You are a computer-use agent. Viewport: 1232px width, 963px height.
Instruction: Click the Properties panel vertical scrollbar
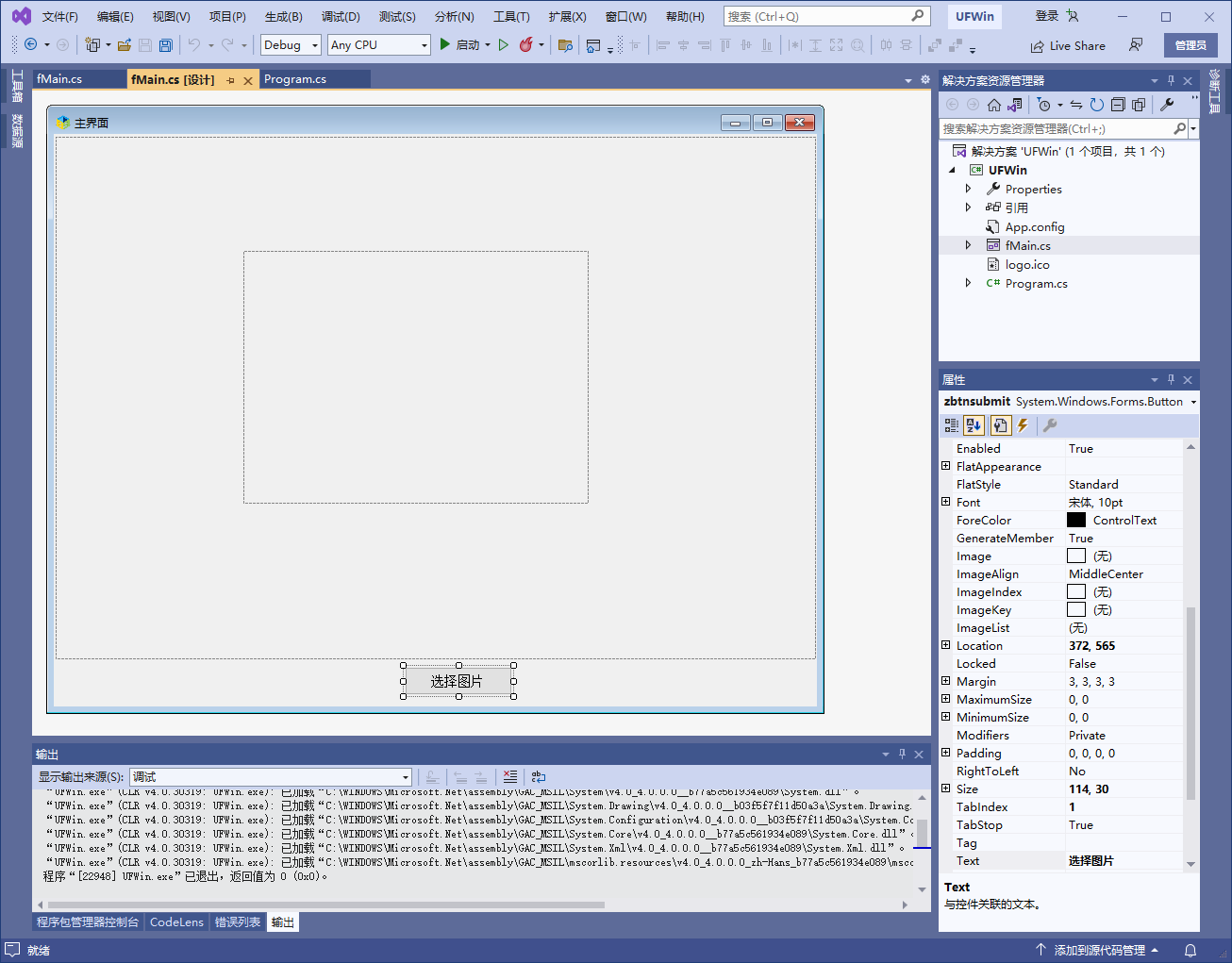[x=1190, y=703]
